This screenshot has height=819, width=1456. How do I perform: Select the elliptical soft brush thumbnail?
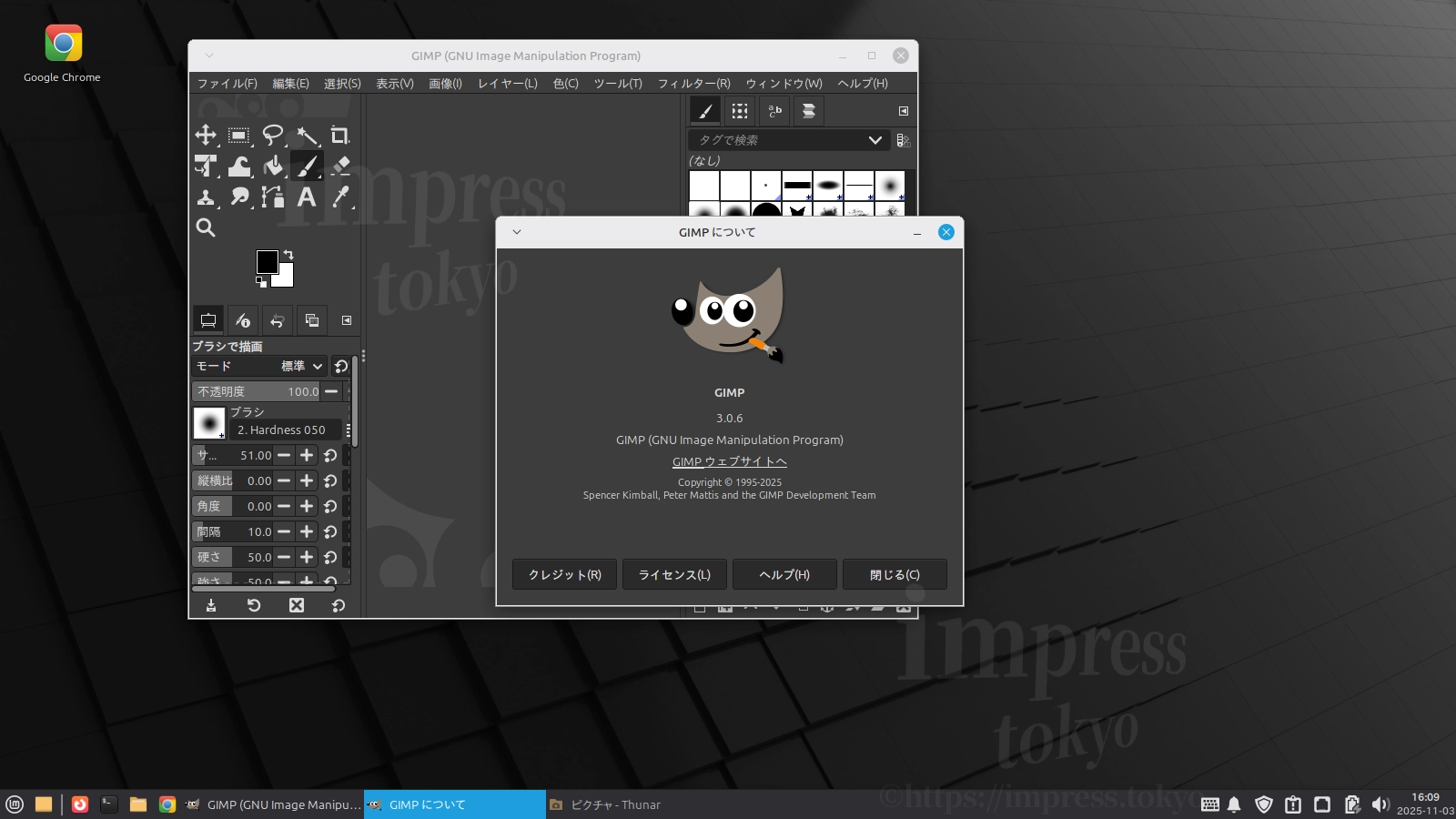point(828,186)
